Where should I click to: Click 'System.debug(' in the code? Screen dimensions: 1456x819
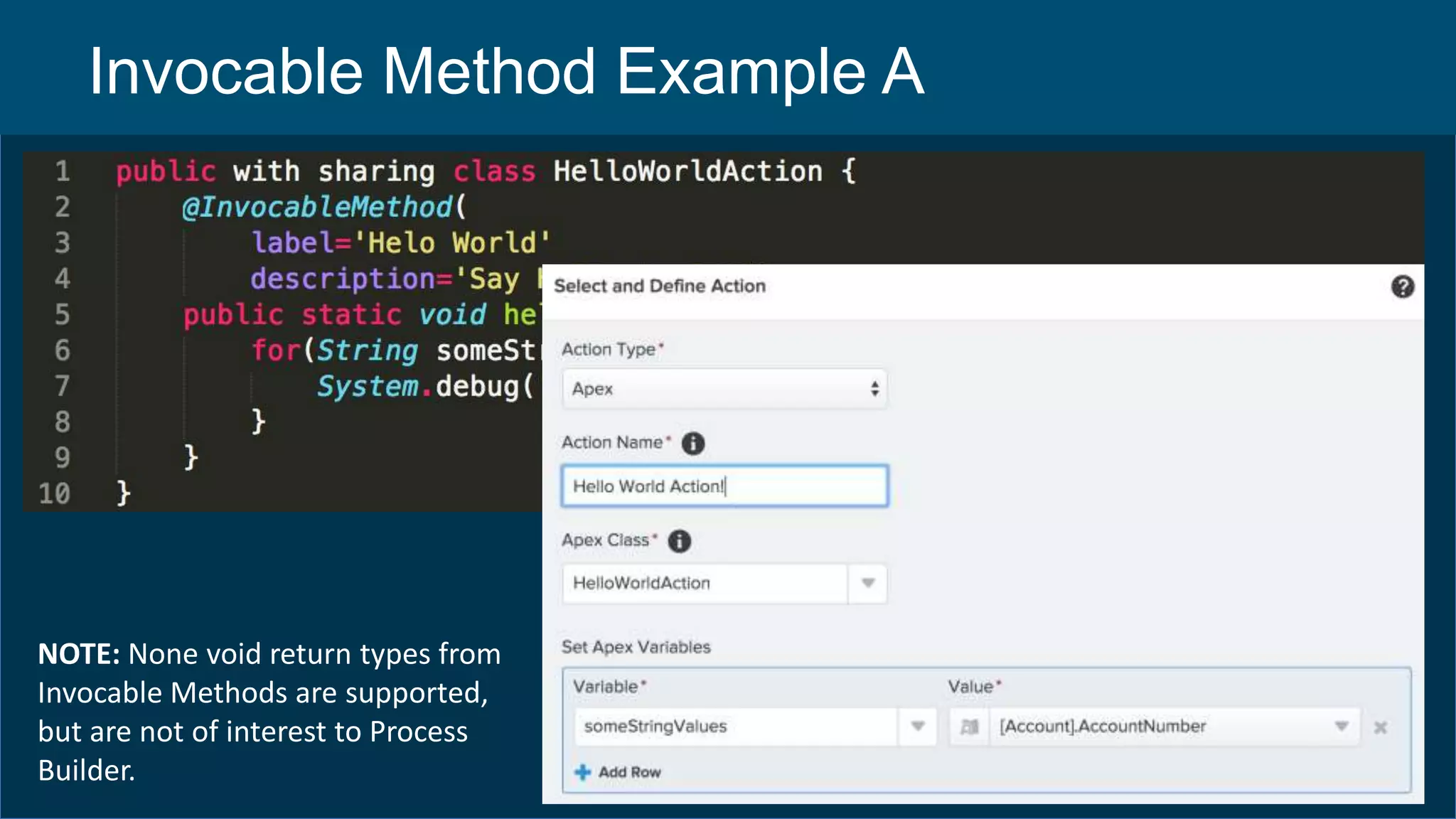[x=425, y=387]
